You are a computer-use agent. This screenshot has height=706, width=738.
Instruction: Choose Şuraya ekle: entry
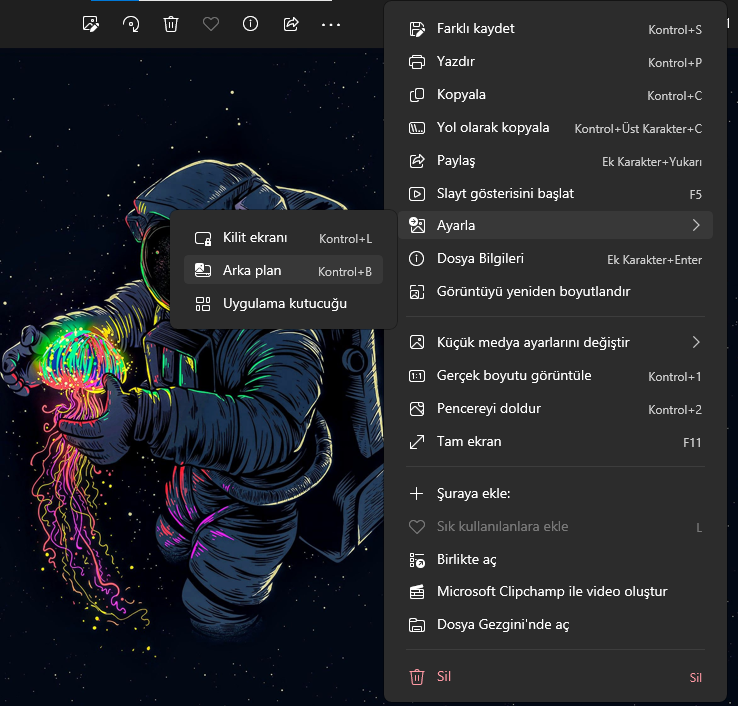pyautogui.click(x=555, y=494)
